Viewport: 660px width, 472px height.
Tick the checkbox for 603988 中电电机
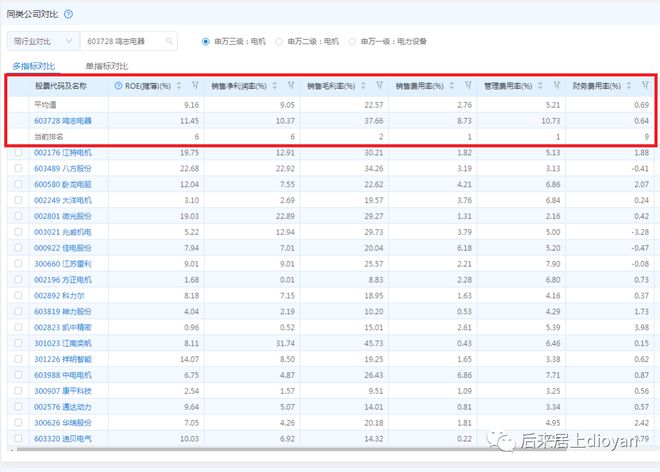click(19, 375)
